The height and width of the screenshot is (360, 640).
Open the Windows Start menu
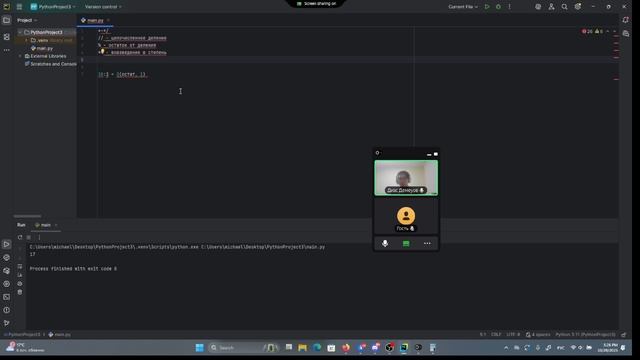click(200, 348)
